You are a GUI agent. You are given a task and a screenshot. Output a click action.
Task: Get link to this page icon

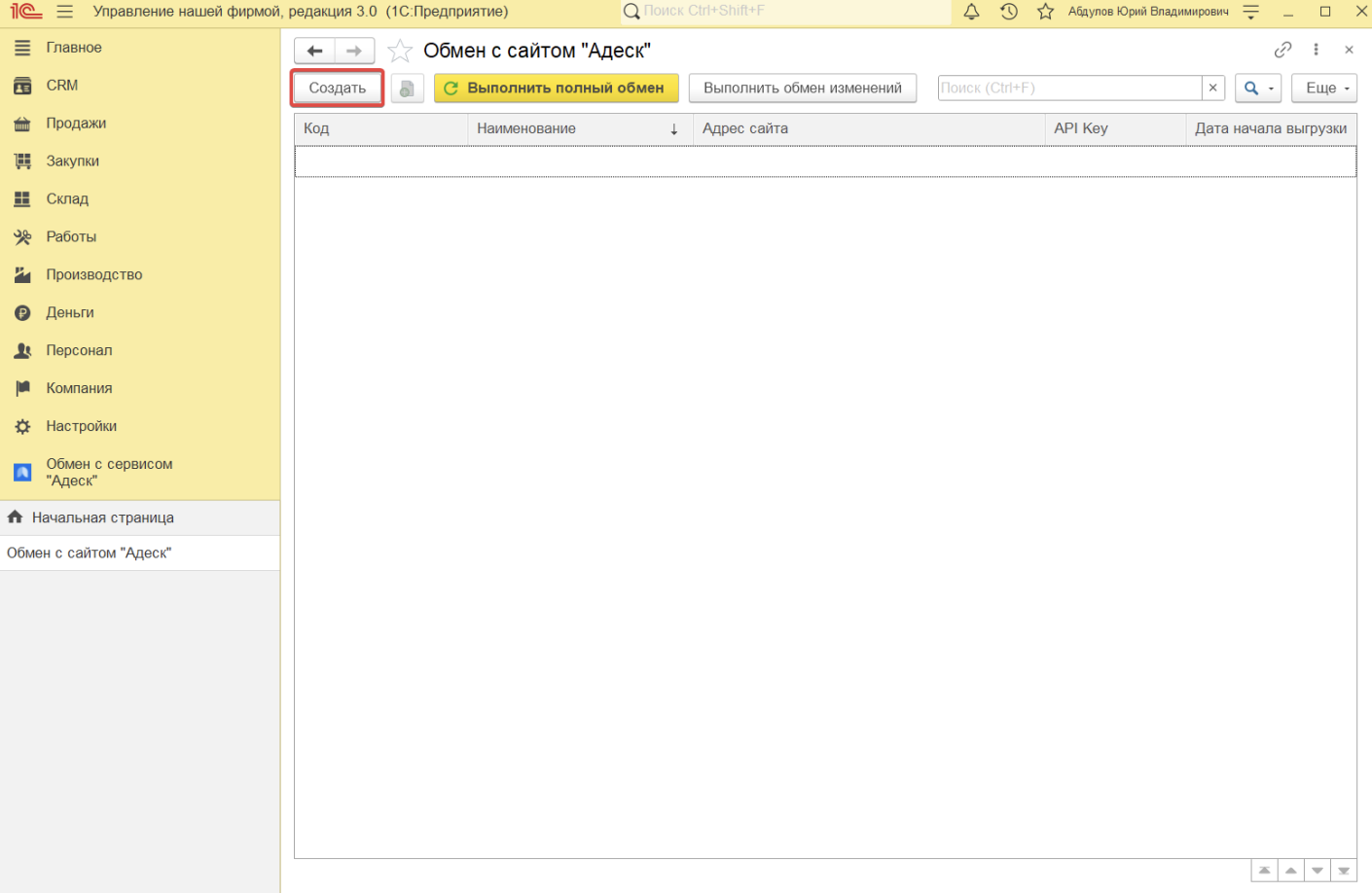pos(1282,50)
